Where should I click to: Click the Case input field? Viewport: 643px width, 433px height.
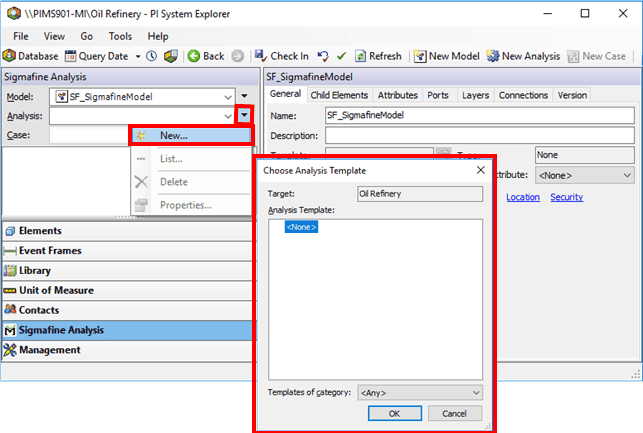89,135
